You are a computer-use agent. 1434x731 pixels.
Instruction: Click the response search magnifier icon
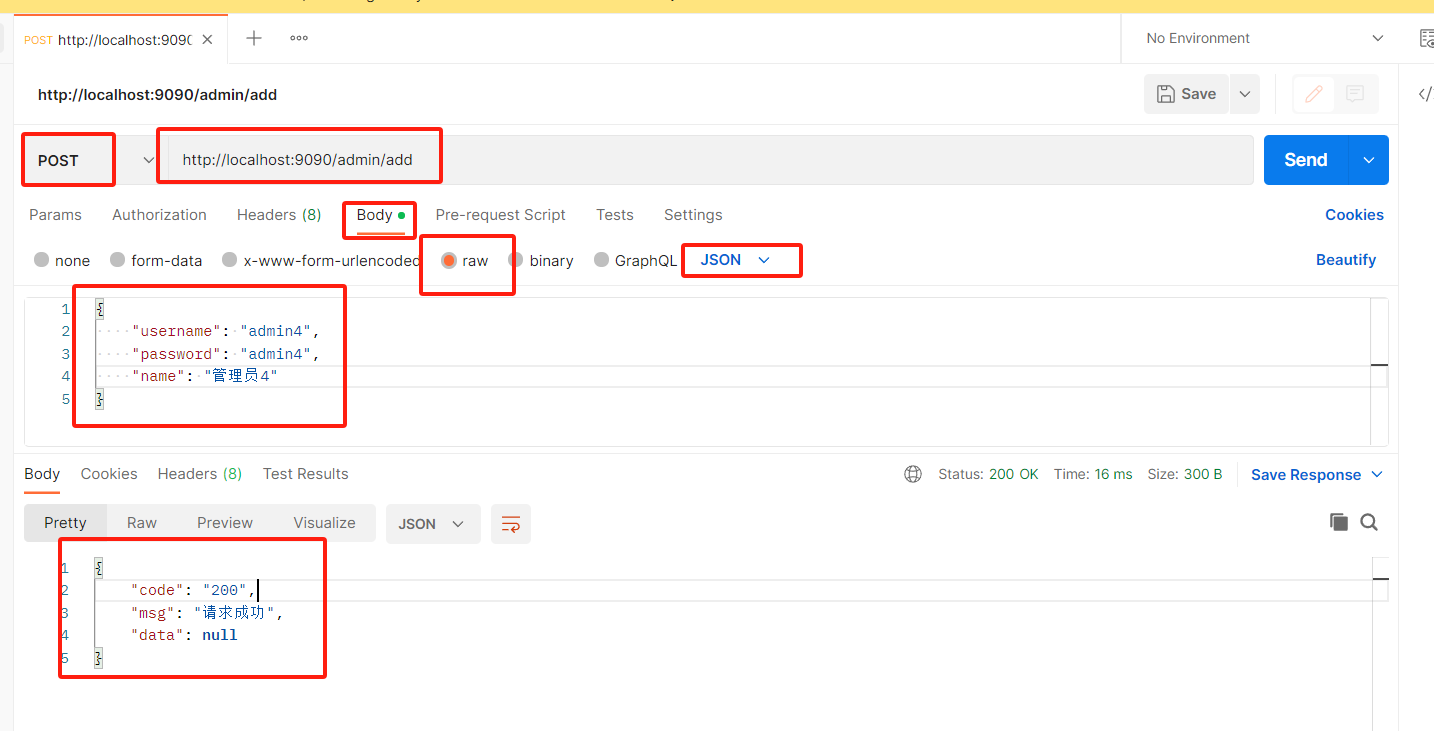click(1369, 522)
